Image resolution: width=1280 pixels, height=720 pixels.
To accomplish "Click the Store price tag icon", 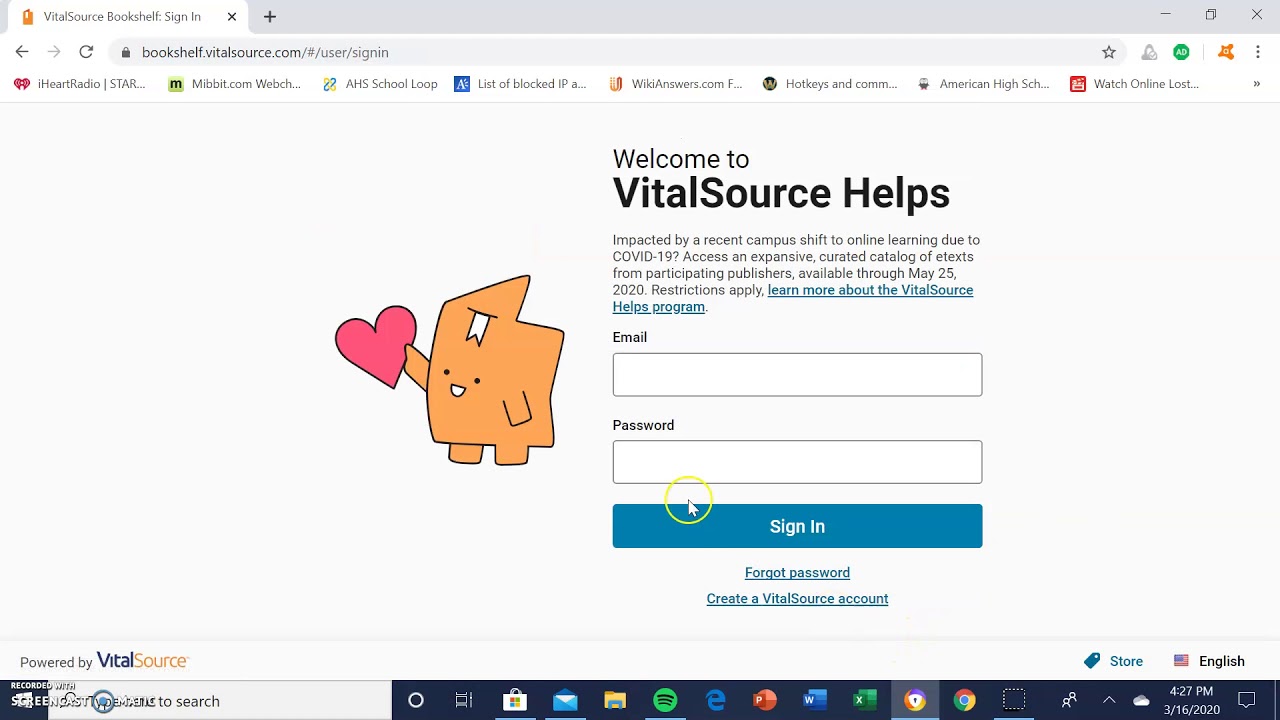I will point(1092,661).
